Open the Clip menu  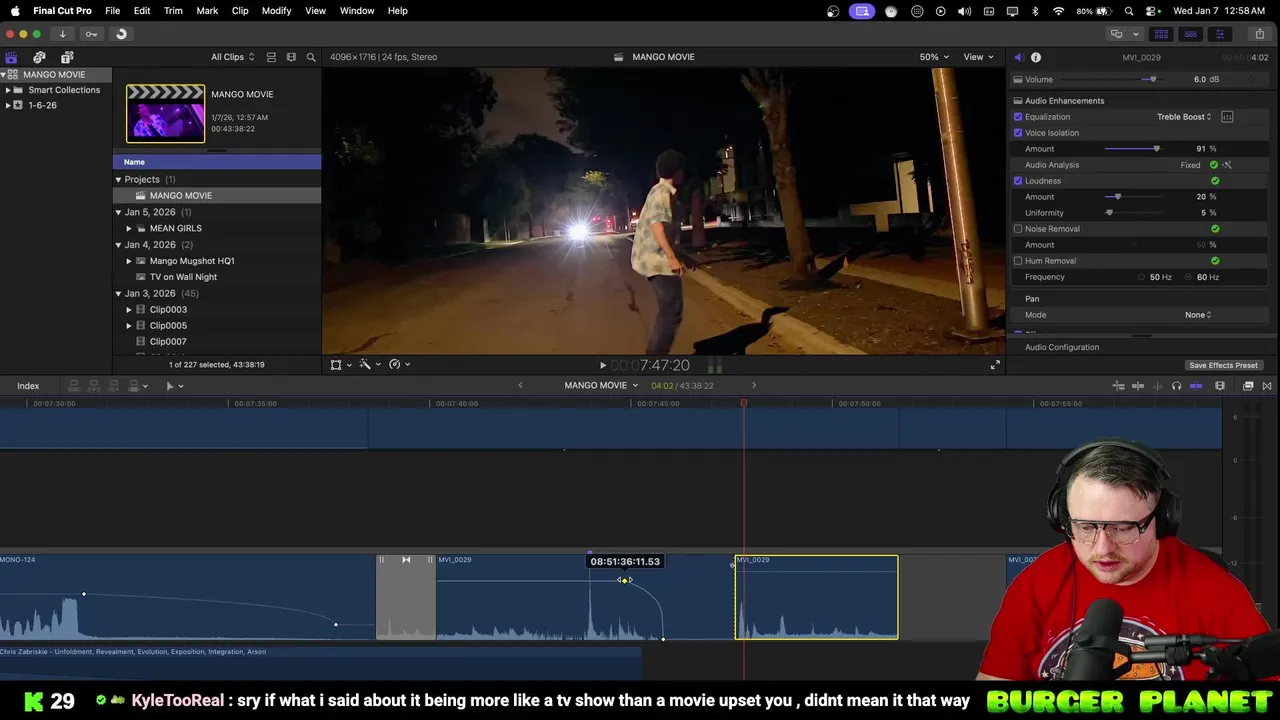pos(240,11)
